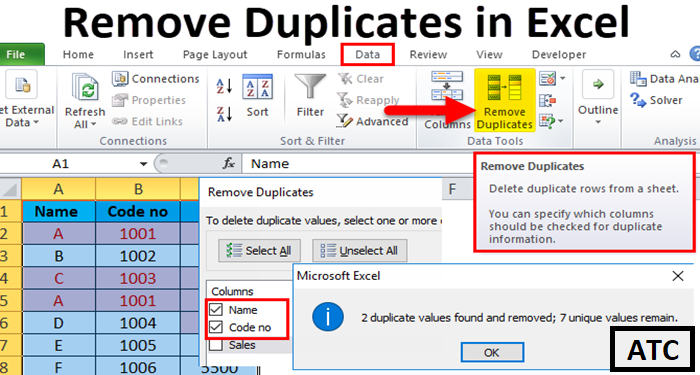This screenshot has width=700, height=375.
Task: Click the Name Box showing A1
Action: point(60,164)
